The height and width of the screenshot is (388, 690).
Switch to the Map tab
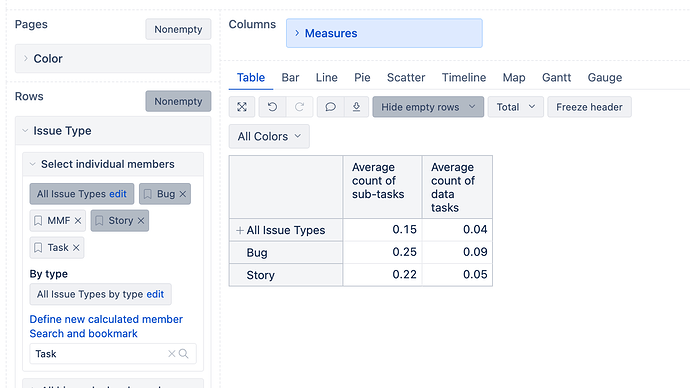[x=514, y=77]
